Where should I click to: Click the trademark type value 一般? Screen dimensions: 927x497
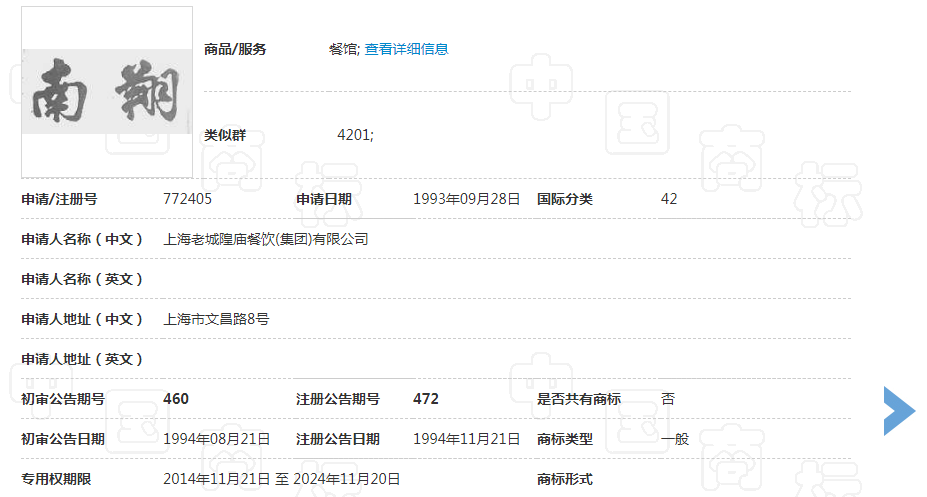pyautogui.click(x=675, y=439)
